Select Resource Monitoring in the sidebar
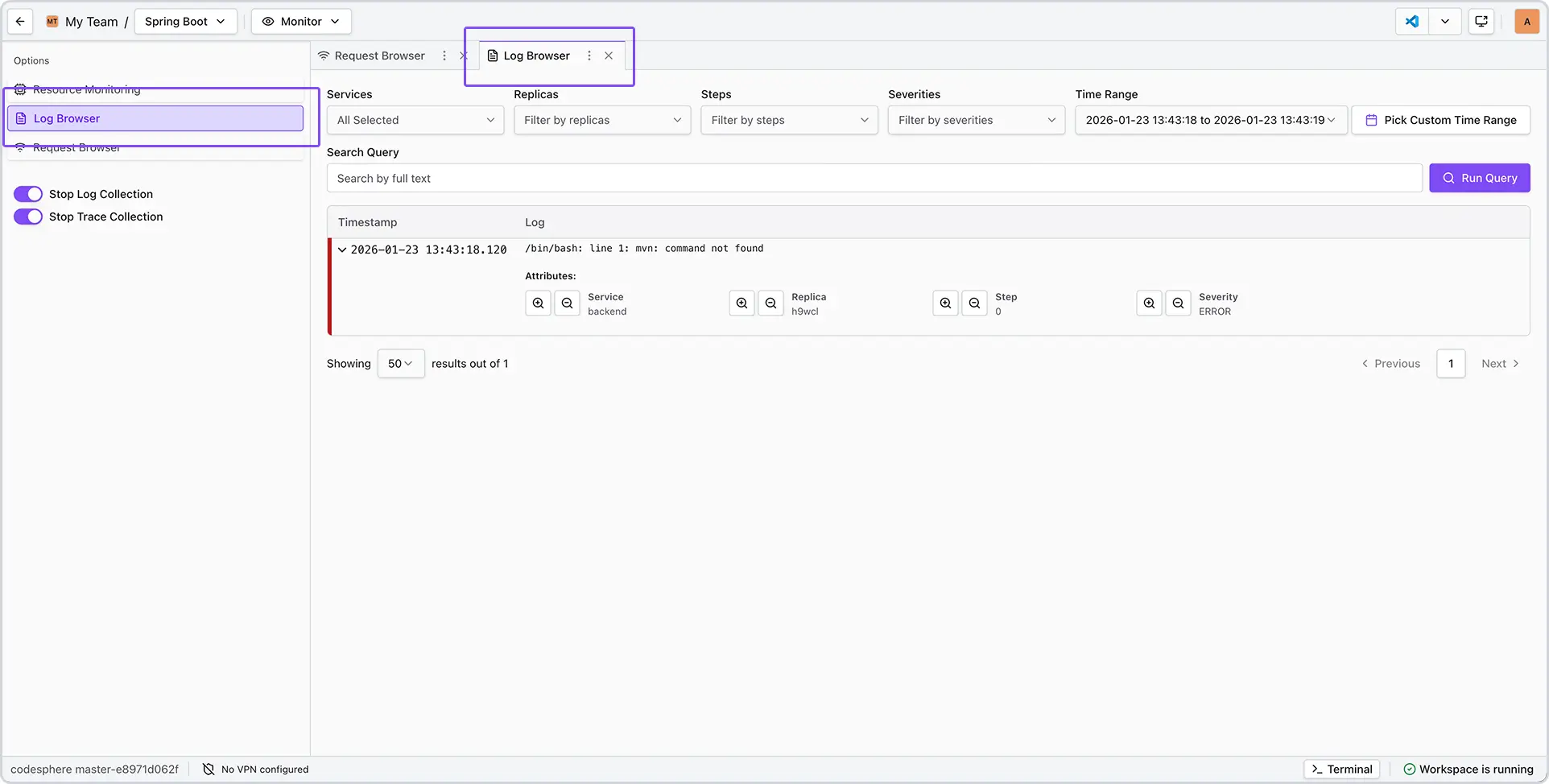This screenshot has width=1549, height=784. coord(86,89)
